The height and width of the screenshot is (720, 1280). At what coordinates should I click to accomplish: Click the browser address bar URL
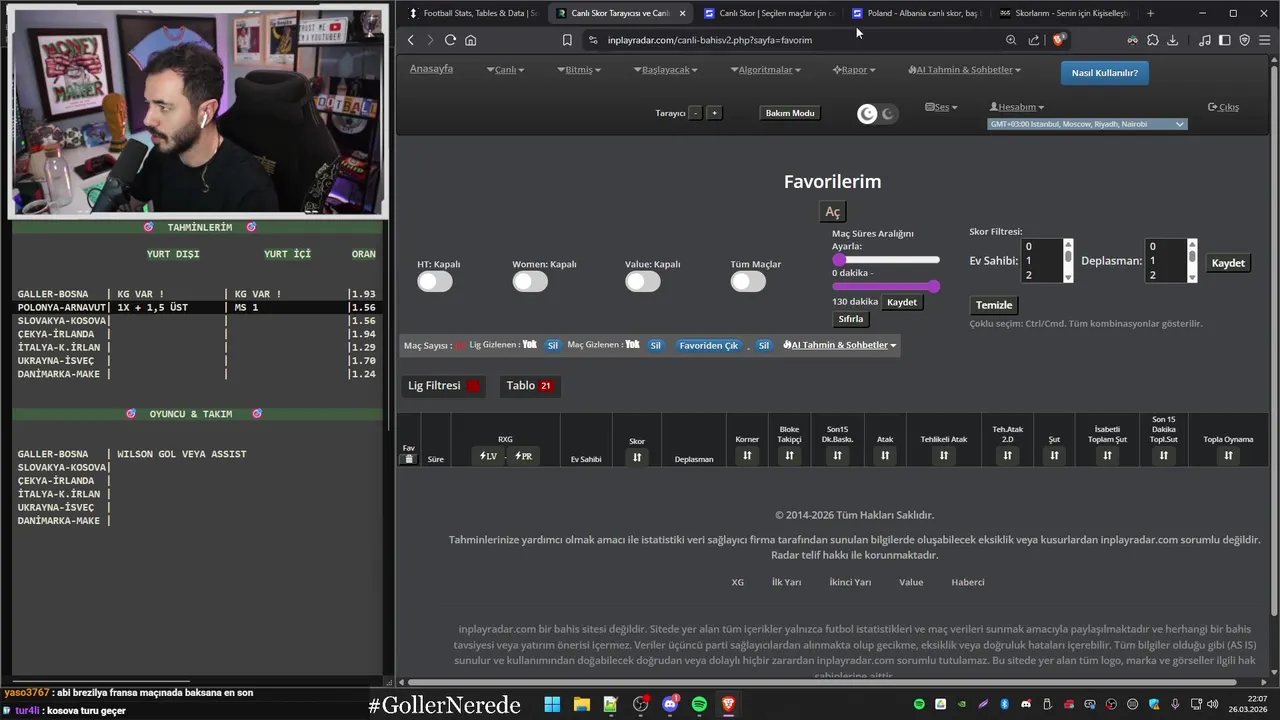click(710, 40)
